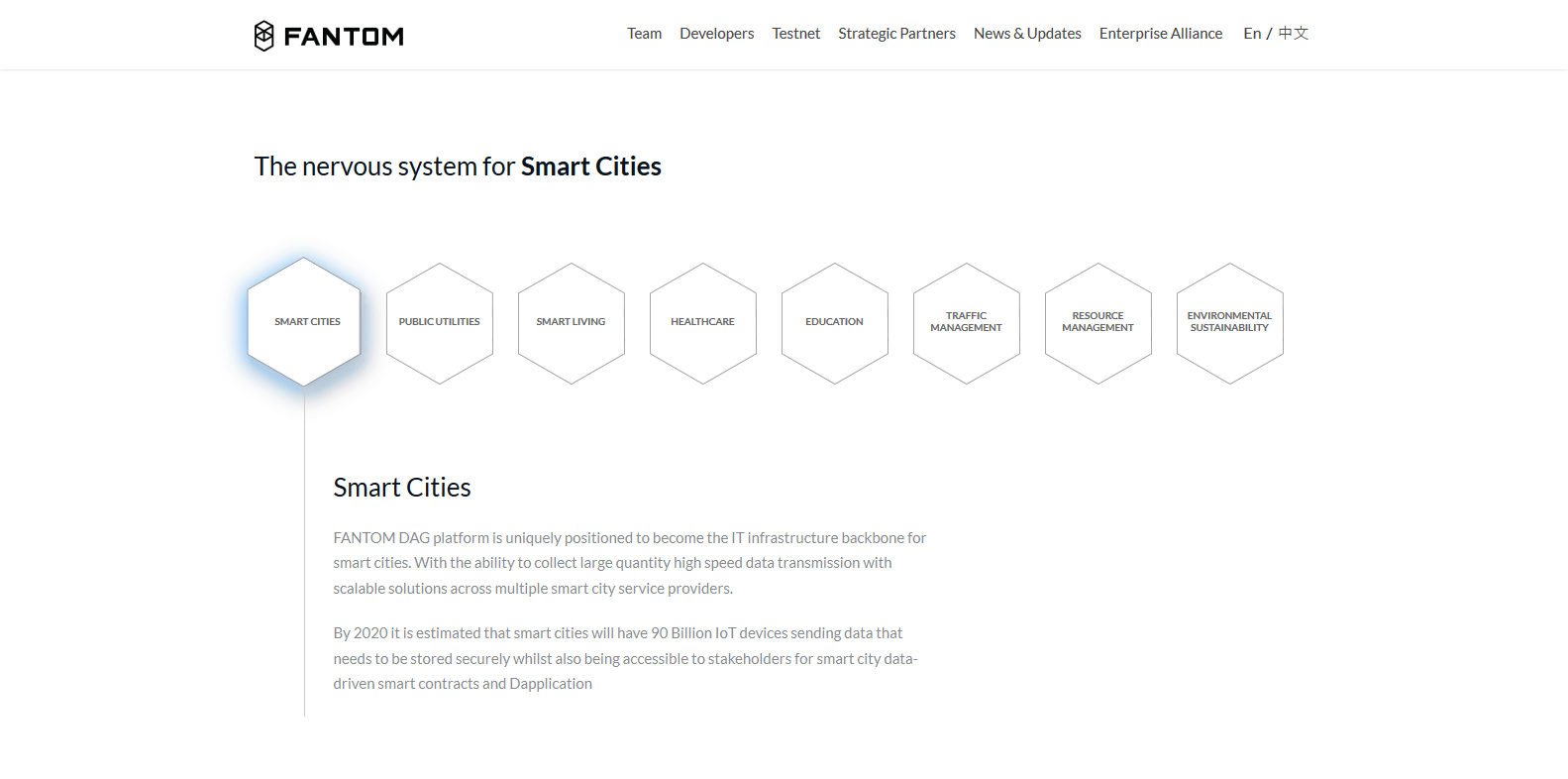Viewport: 1568px width, 779px height.
Task: Click the 'Smart Cities' section title
Action: pos(402,488)
